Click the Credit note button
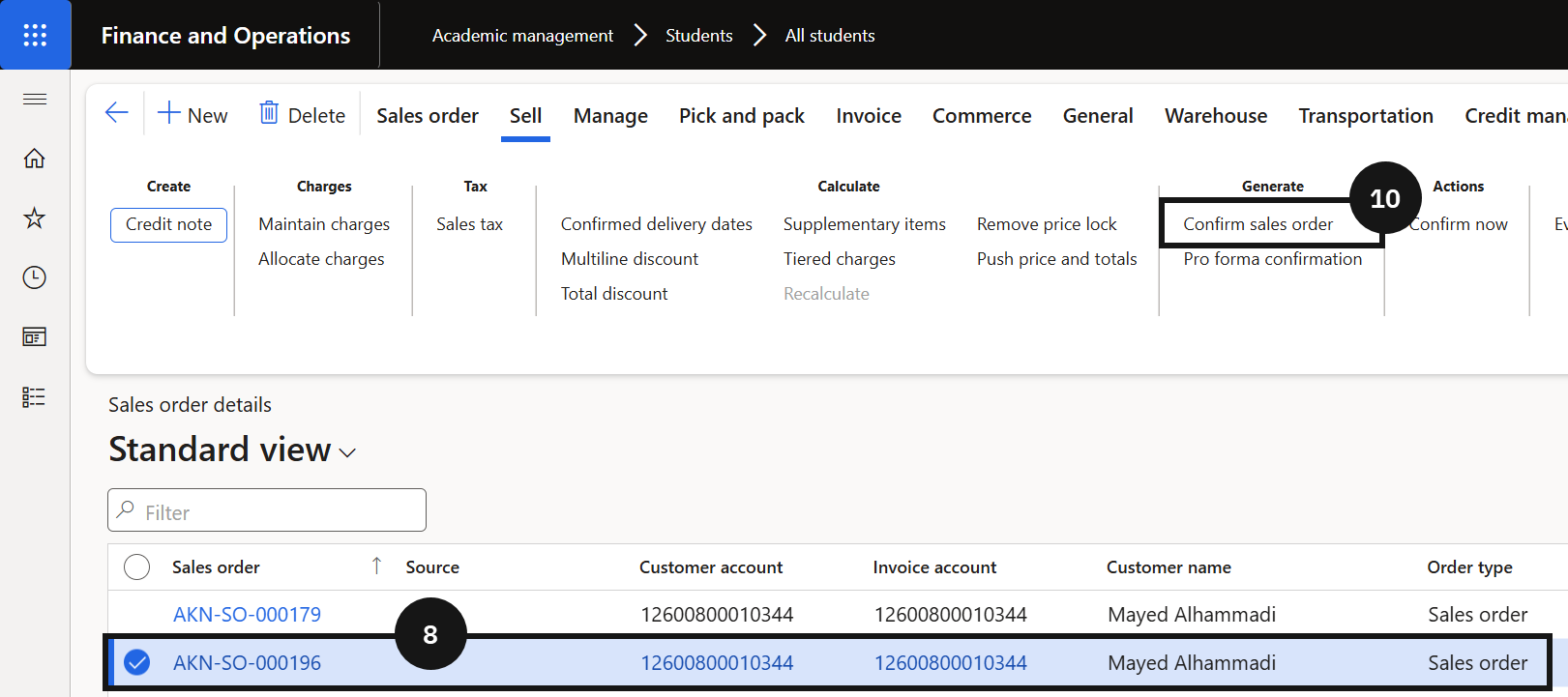Image resolution: width=1568 pixels, height=697 pixels. point(168,224)
